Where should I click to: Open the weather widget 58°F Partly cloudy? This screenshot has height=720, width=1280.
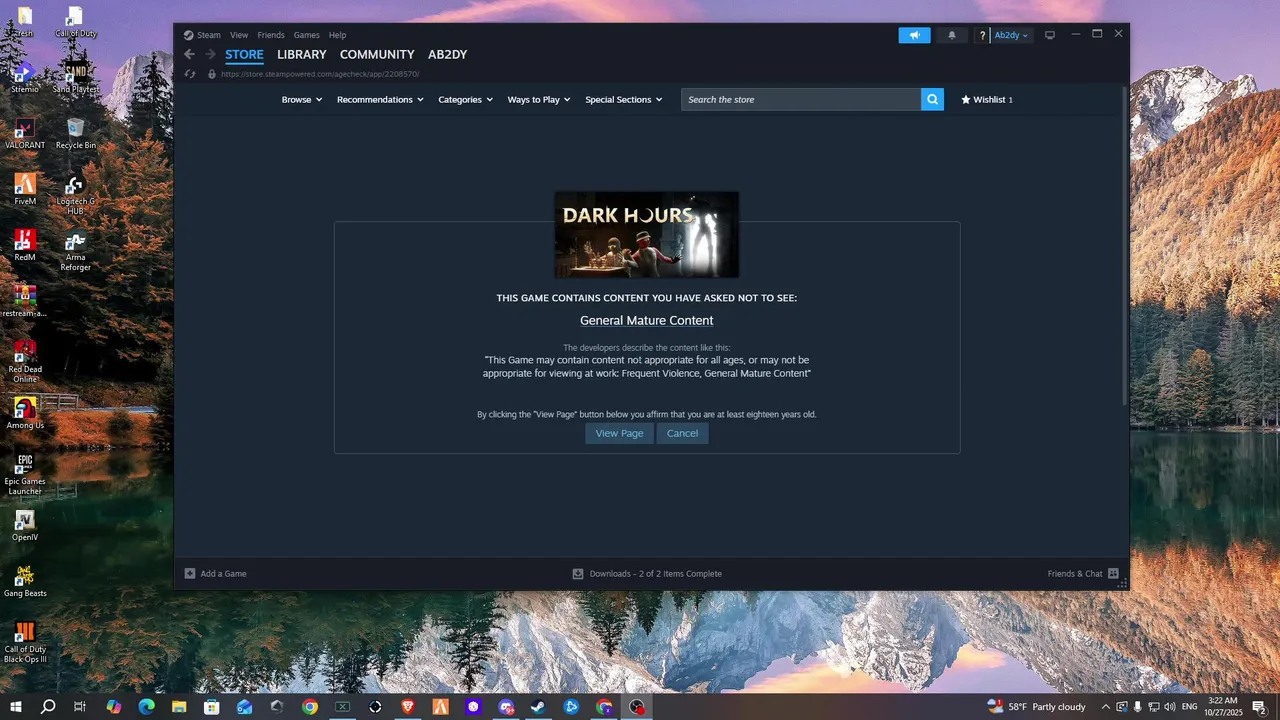(x=1036, y=707)
